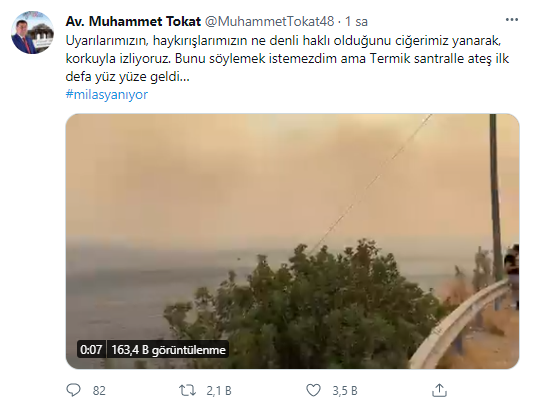Open the #milasyanıyor hashtag link
The height and width of the screenshot is (406, 535).
point(107,95)
